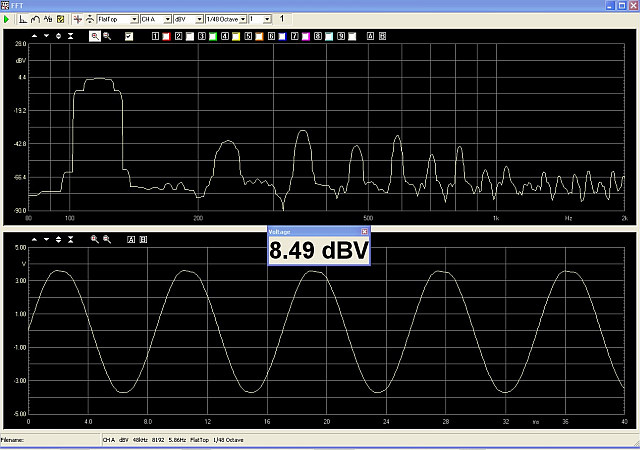Pick the orange trace 5 color swatch

(x=260, y=36)
